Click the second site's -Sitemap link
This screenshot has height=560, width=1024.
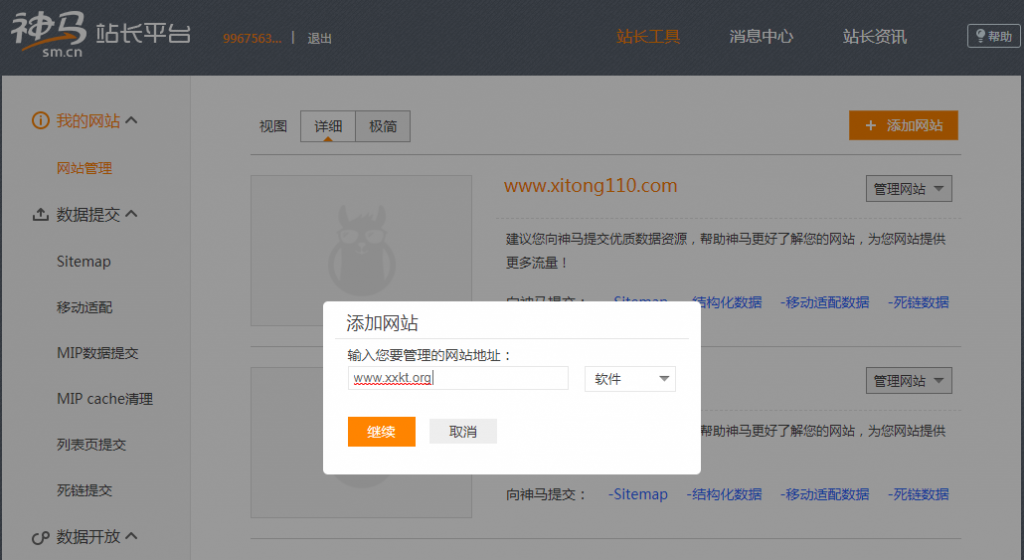(x=638, y=494)
